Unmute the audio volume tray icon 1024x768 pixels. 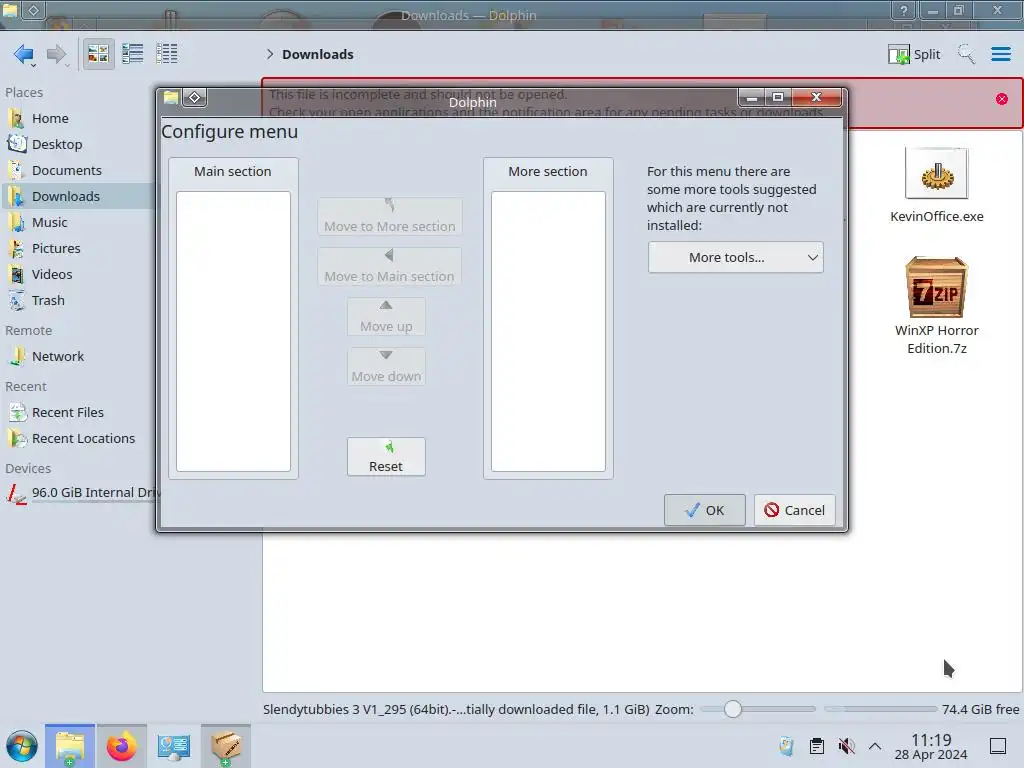point(846,746)
